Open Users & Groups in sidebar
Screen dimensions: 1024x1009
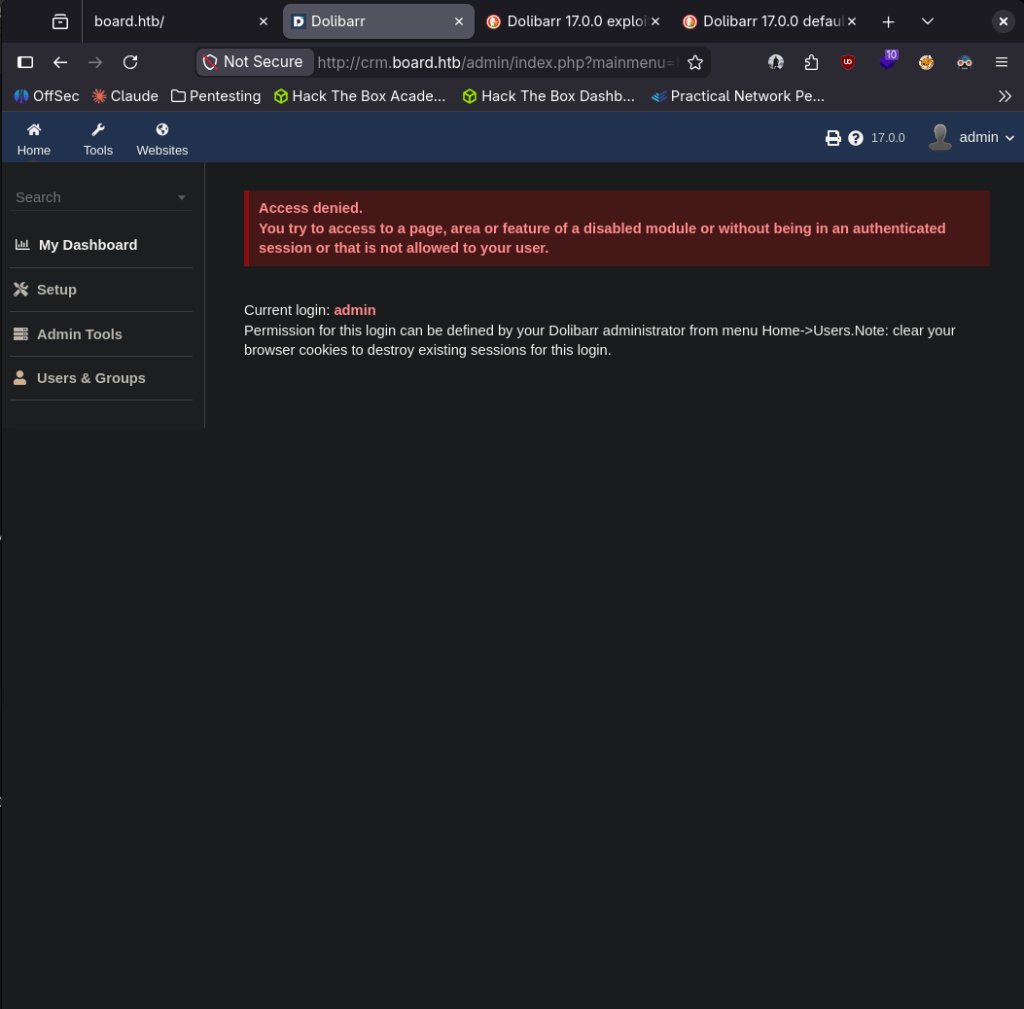point(91,378)
